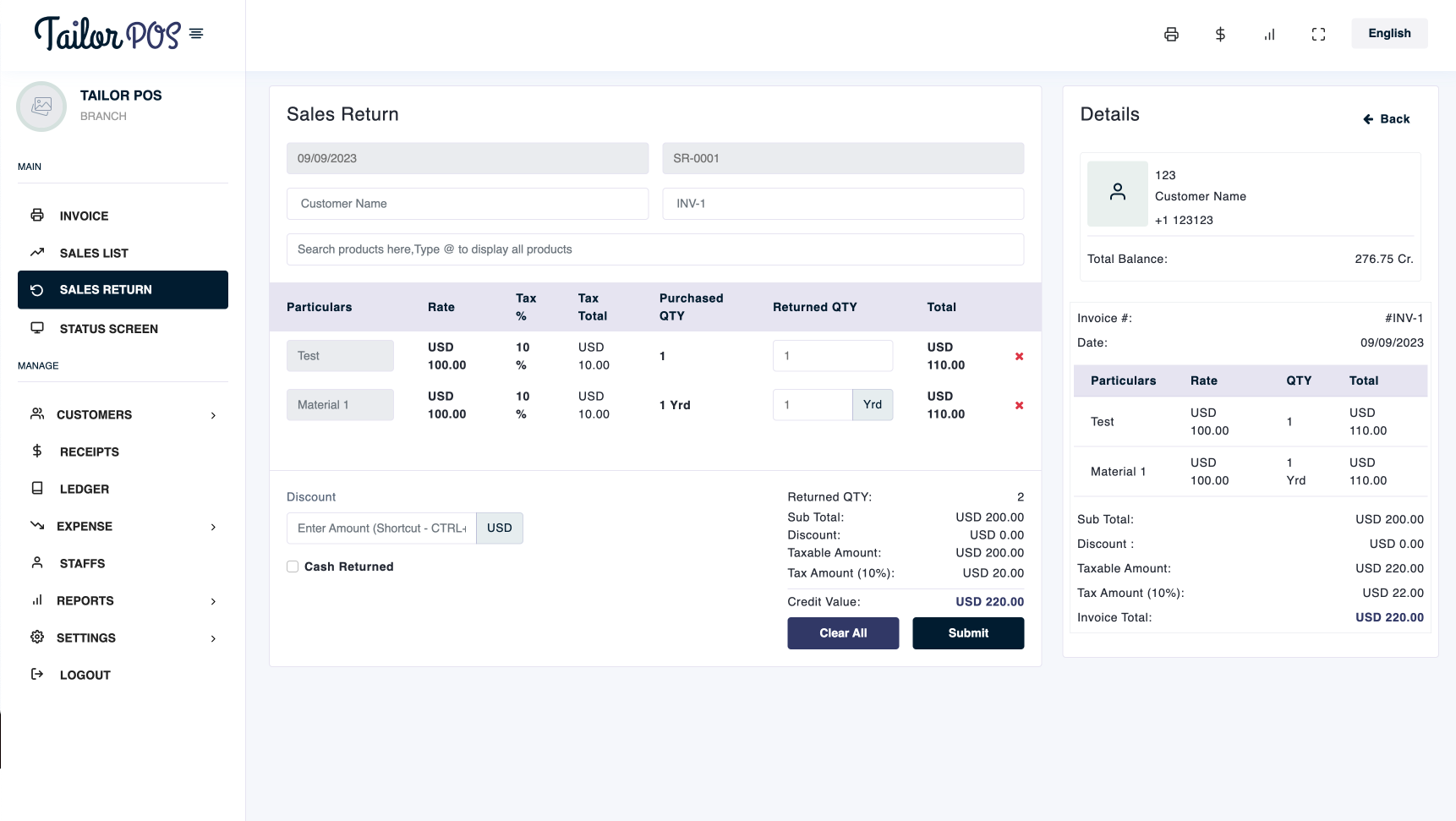Delete the Material 1 row with red X

point(1019,406)
